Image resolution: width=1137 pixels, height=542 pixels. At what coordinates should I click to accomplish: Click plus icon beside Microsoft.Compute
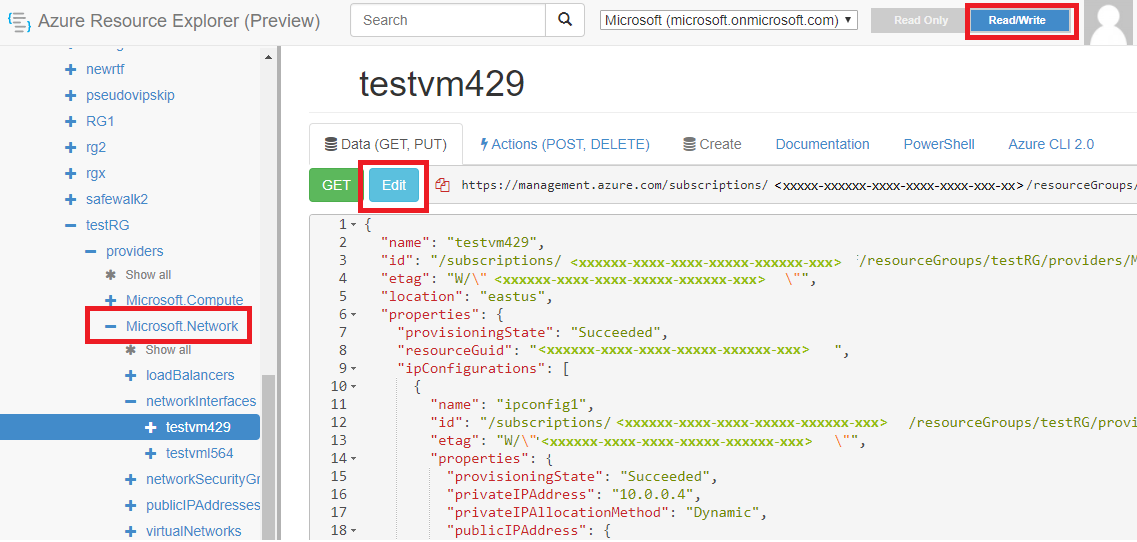click(110, 300)
